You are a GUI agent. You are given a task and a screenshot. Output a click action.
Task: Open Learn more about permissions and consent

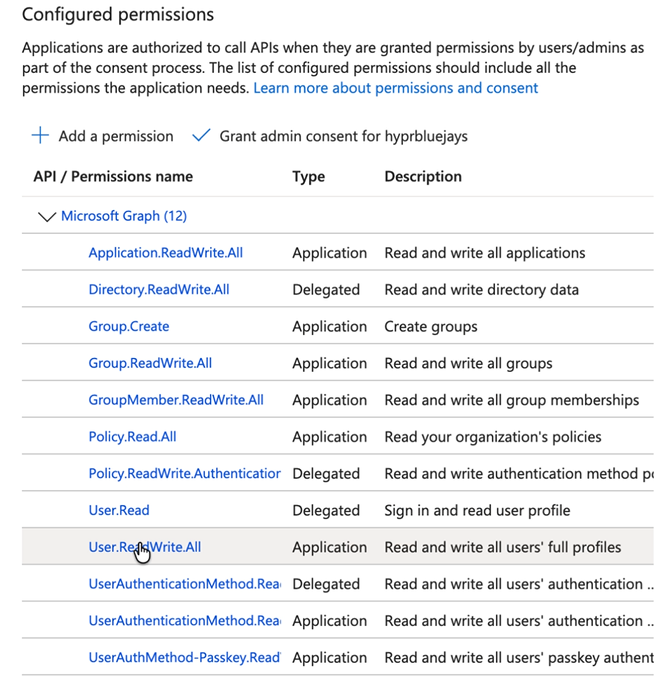pyautogui.click(x=395, y=88)
